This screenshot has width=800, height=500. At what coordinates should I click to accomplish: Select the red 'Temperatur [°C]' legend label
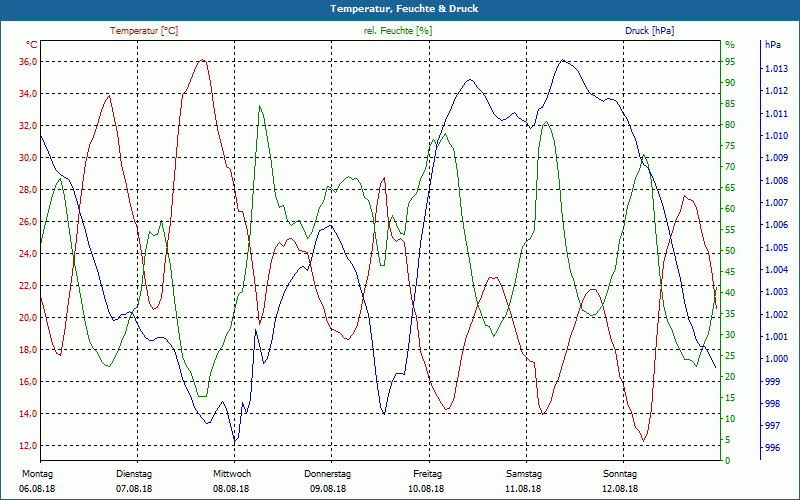click(144, 31)
